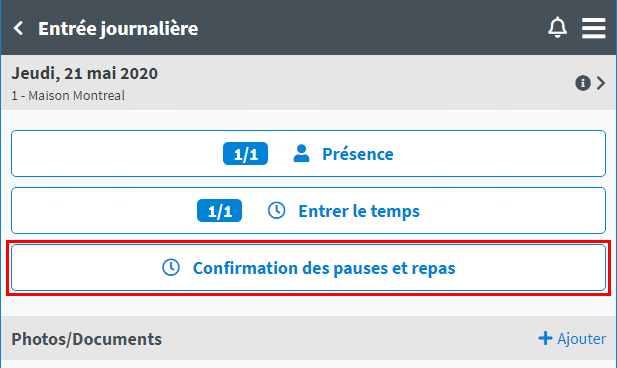This screenshot has height=368, width=617.
Task: Open Confirmation des pauses et repas
Action: (308, 268)
